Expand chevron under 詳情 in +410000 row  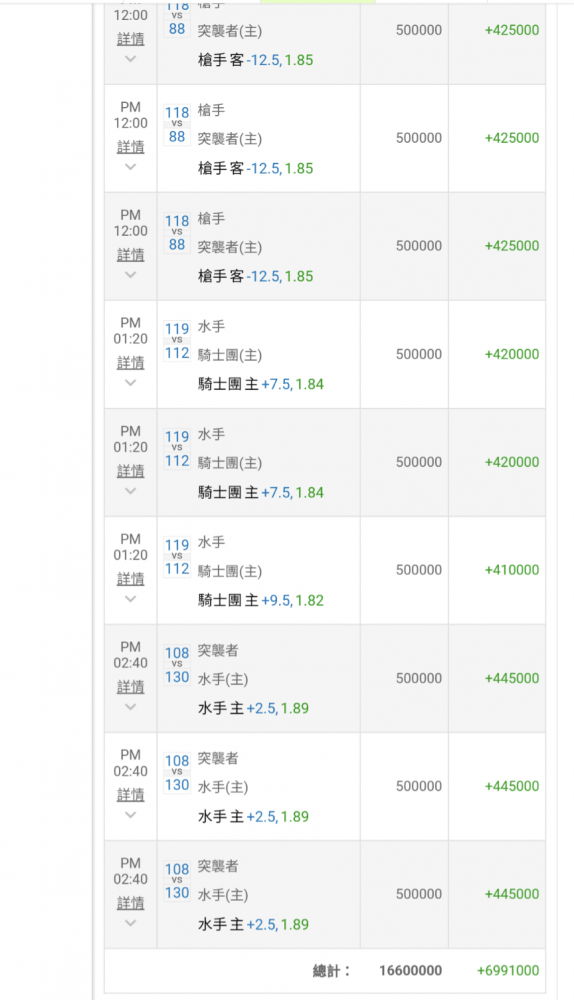coord(130,599)
